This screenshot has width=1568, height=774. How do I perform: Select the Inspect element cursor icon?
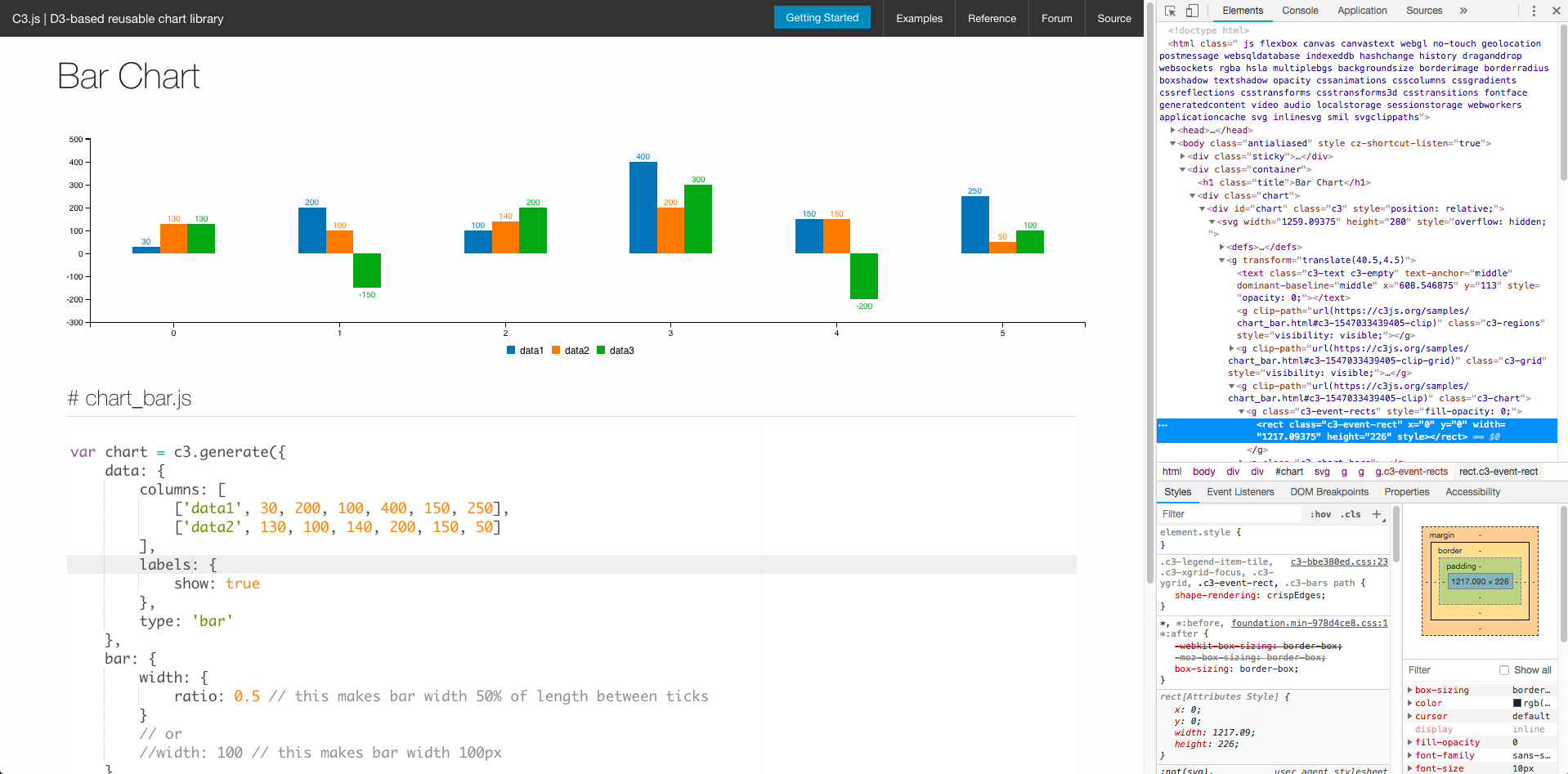[x=1171, y=11]
